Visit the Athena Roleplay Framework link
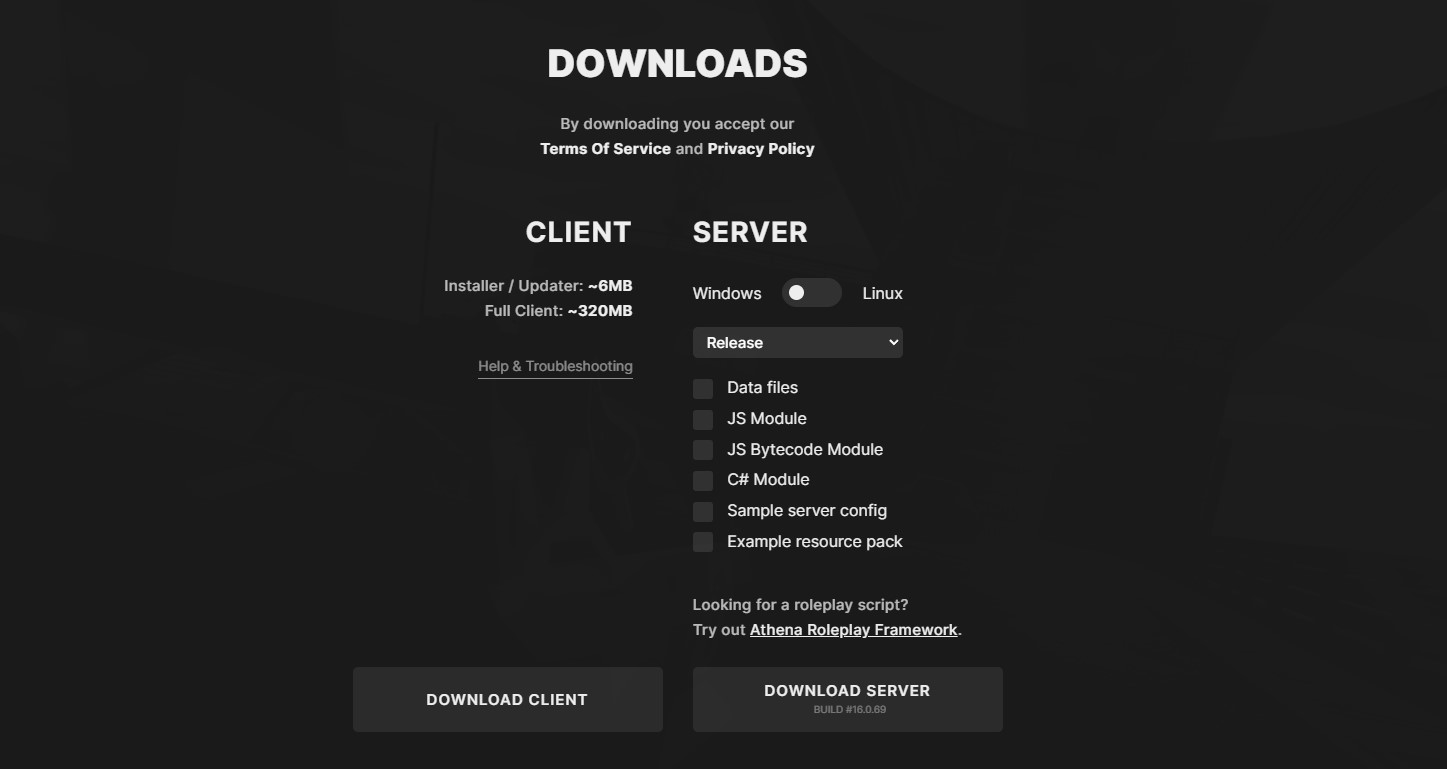 click(853, 630)
